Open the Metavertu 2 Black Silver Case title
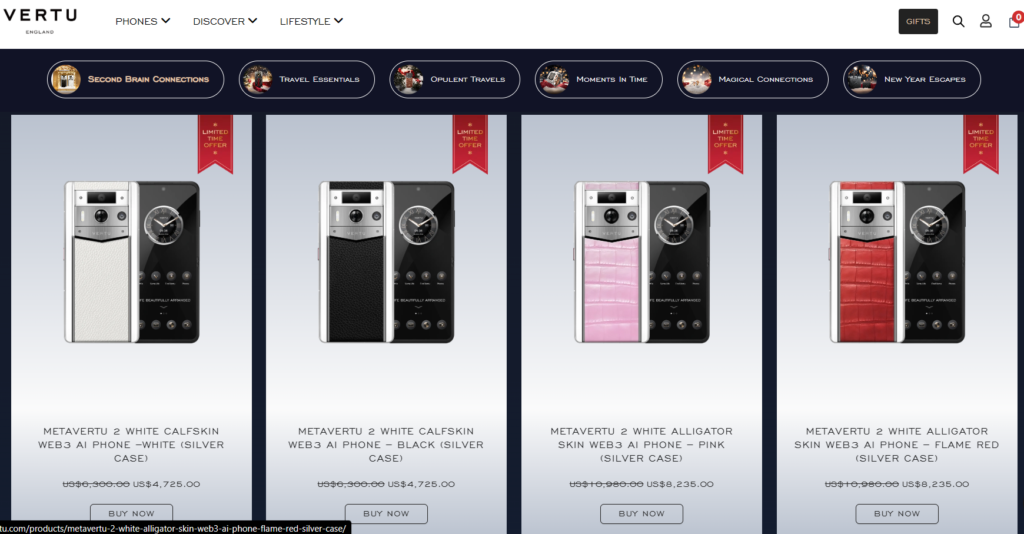The width and height of the screenshot is (1024, 534). (386, 445)
